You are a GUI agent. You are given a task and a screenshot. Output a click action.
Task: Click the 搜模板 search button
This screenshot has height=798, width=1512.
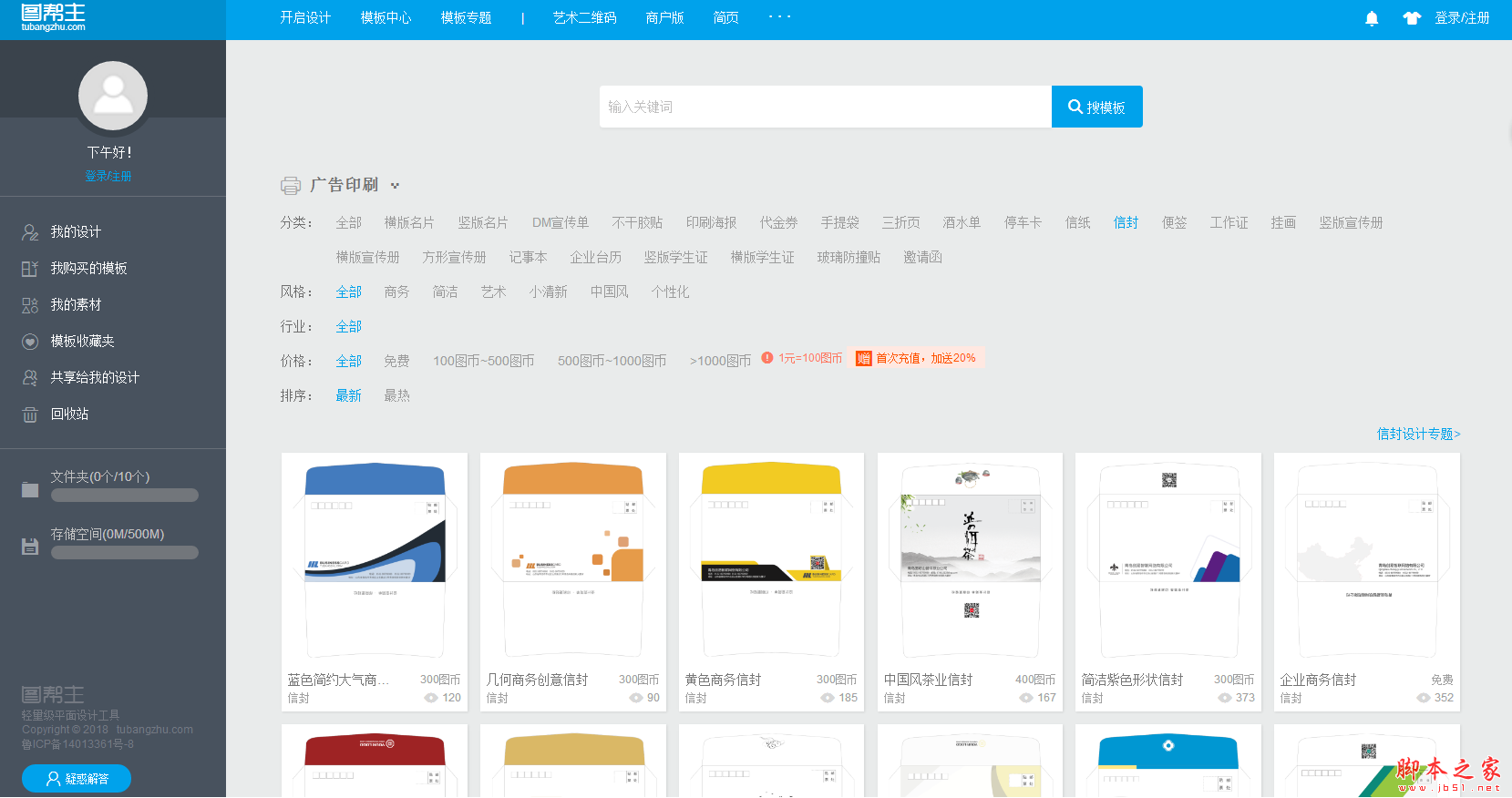(1097, 107)
